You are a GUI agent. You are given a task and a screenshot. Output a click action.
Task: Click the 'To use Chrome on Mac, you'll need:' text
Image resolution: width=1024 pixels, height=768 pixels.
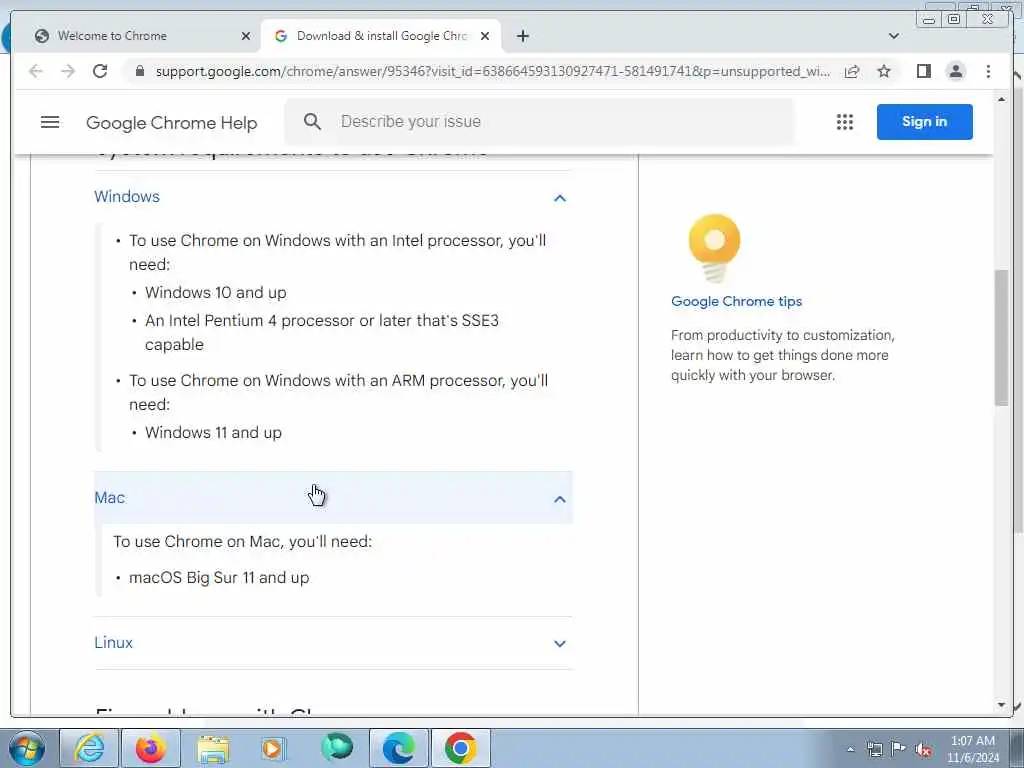point(242,541)
